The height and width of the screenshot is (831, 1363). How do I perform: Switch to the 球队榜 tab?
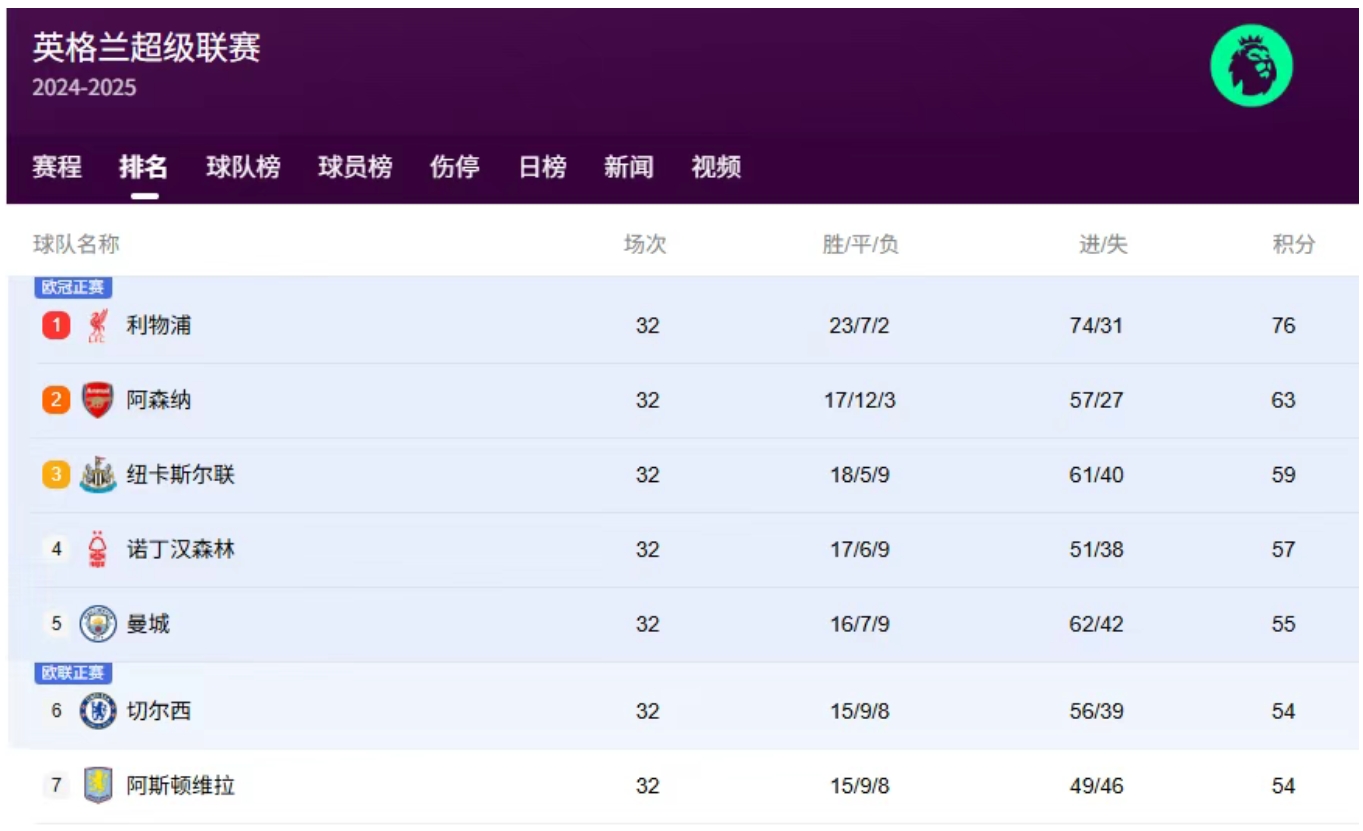click(x=243, y=167)
